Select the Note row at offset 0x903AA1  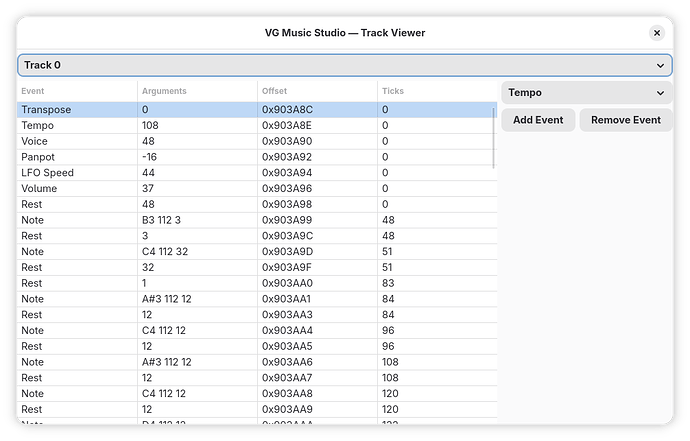tap(257, 299)
